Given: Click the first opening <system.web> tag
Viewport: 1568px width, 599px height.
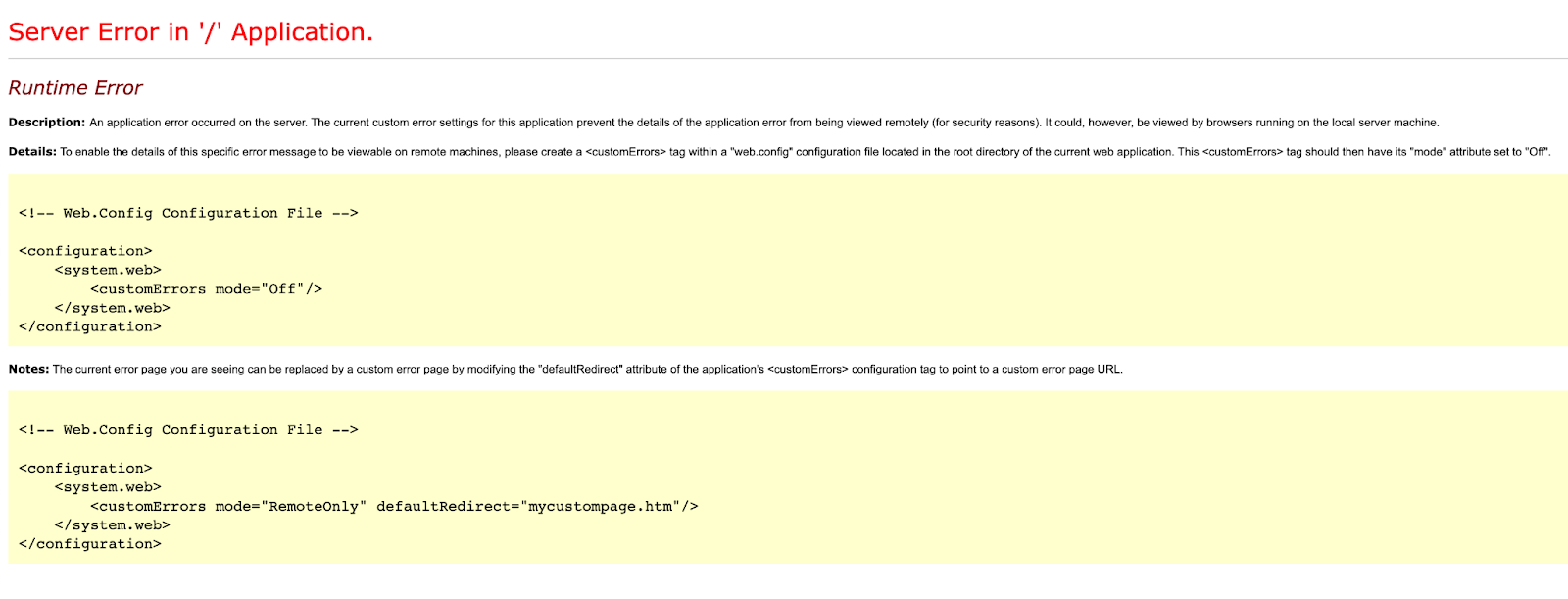Looking at the screenshot, I should 108,271.
